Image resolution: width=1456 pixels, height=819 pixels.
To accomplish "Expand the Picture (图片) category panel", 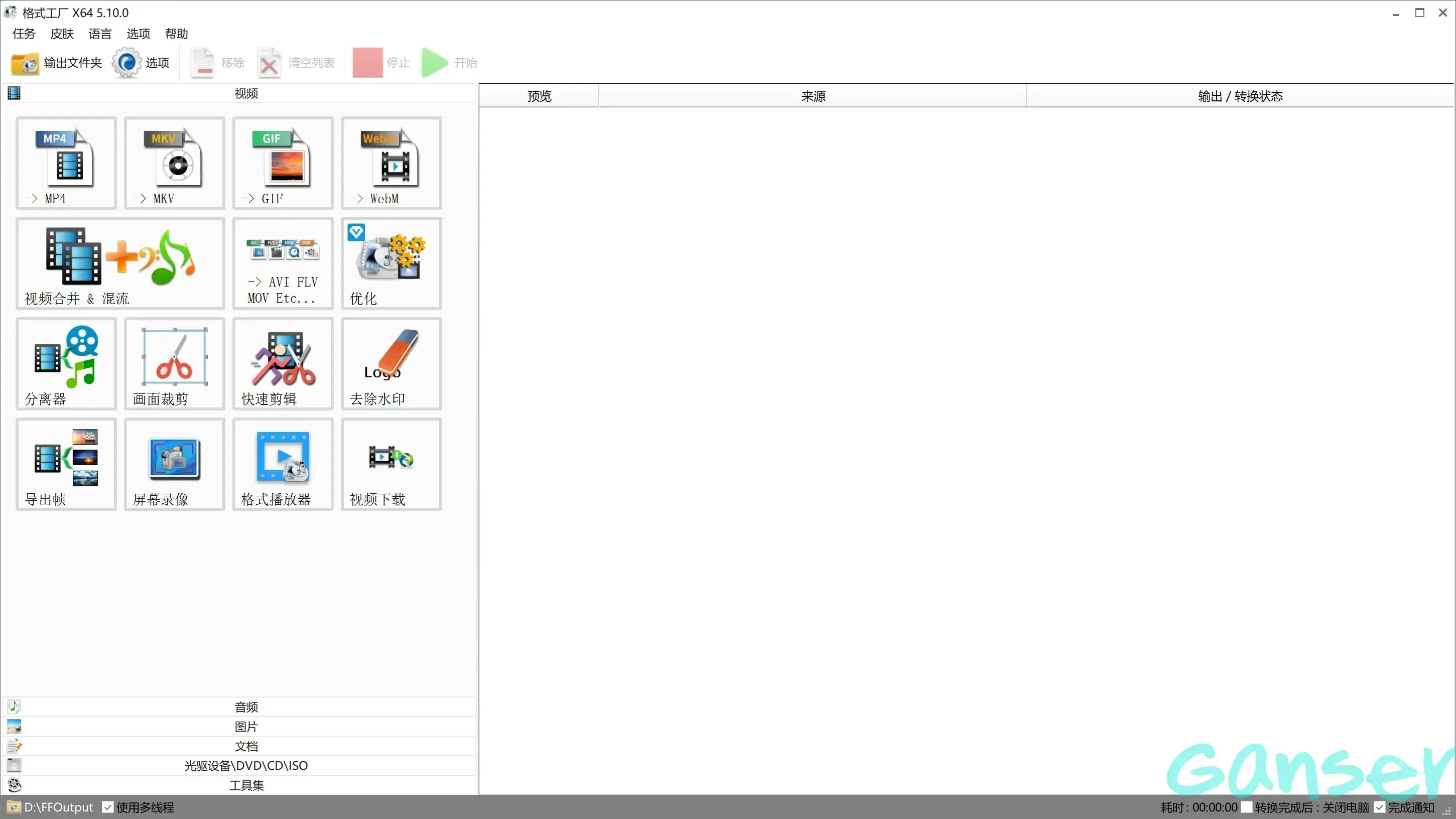I will [x=246, y=726].
